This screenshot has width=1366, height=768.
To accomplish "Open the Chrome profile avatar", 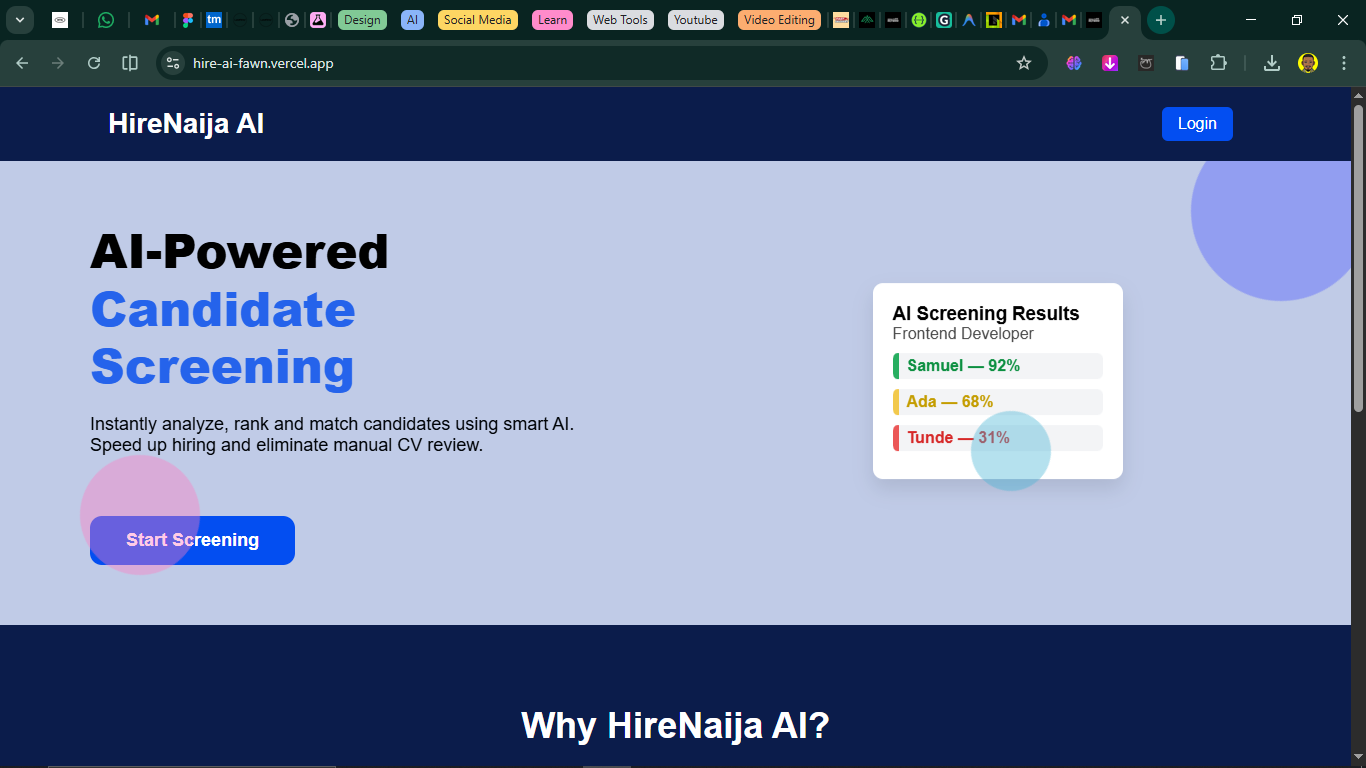I will [1308, 63].
